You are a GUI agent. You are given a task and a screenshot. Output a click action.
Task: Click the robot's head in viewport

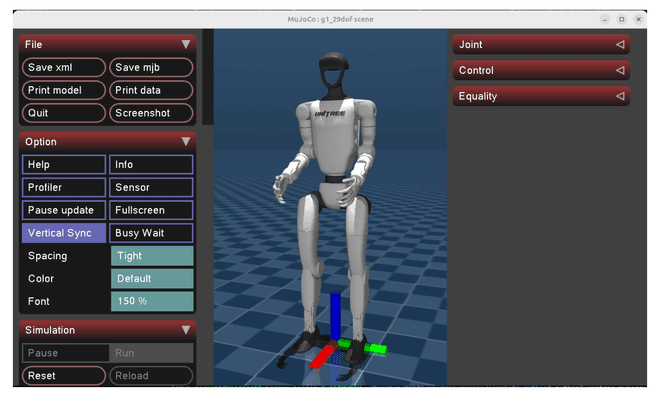pos(334,71)
